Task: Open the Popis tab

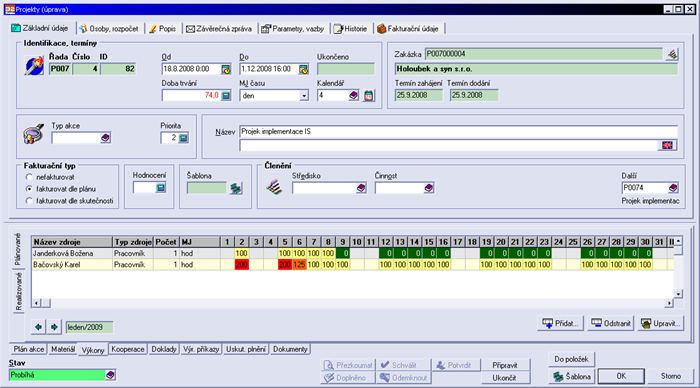Action: click(163, 29)
